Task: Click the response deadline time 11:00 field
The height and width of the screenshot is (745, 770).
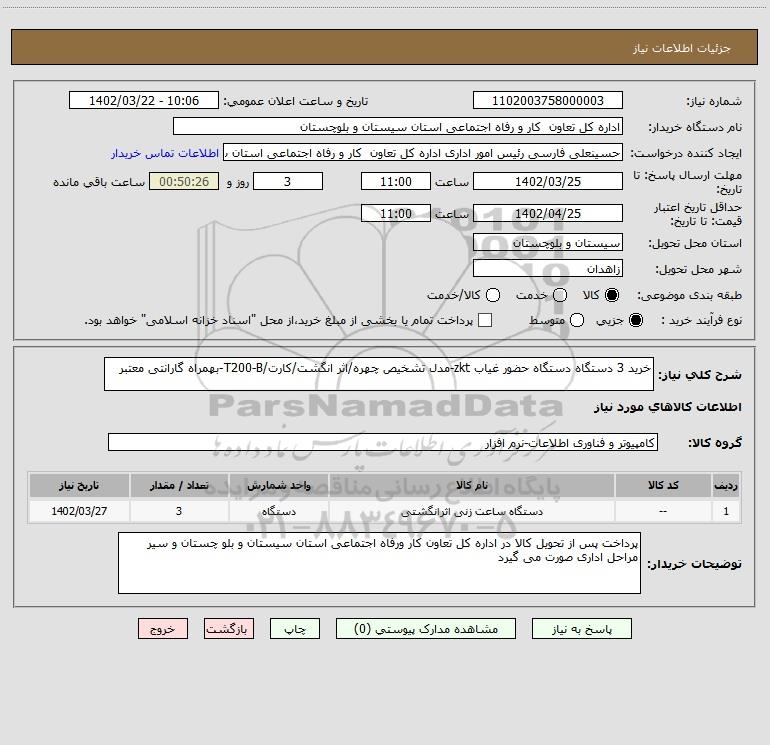Action: pyautogui.click(x=396, y=181)
